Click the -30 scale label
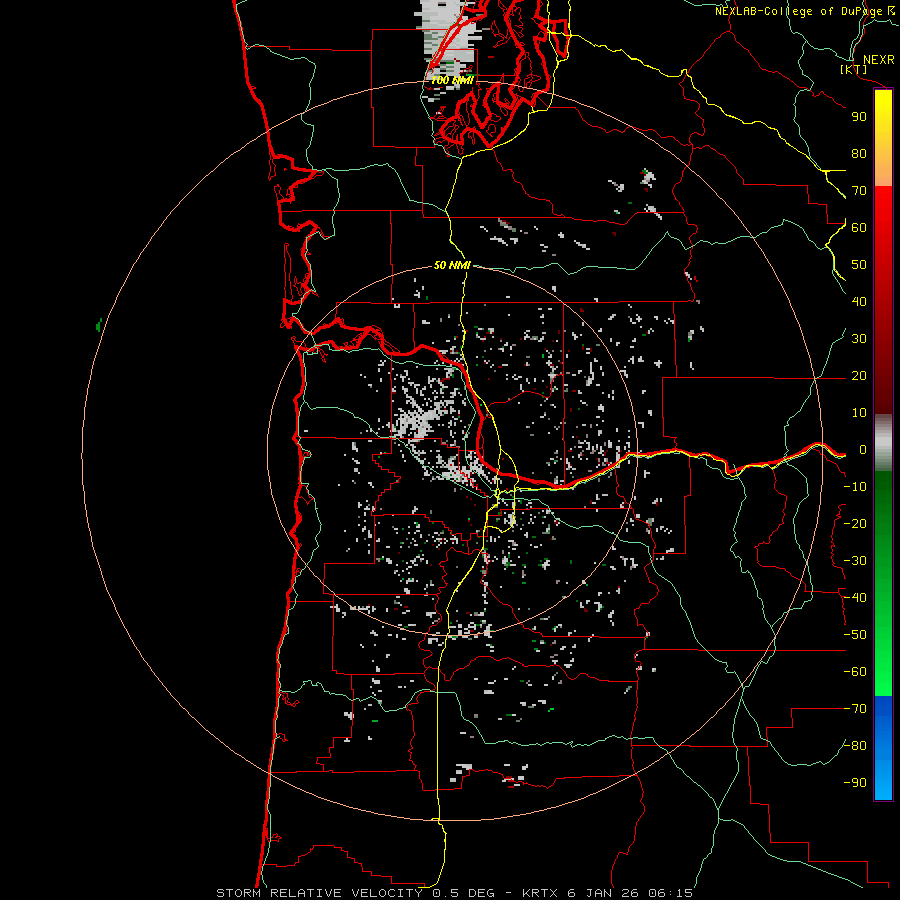This screenshot has width=900, height=900. coord(855,561)
